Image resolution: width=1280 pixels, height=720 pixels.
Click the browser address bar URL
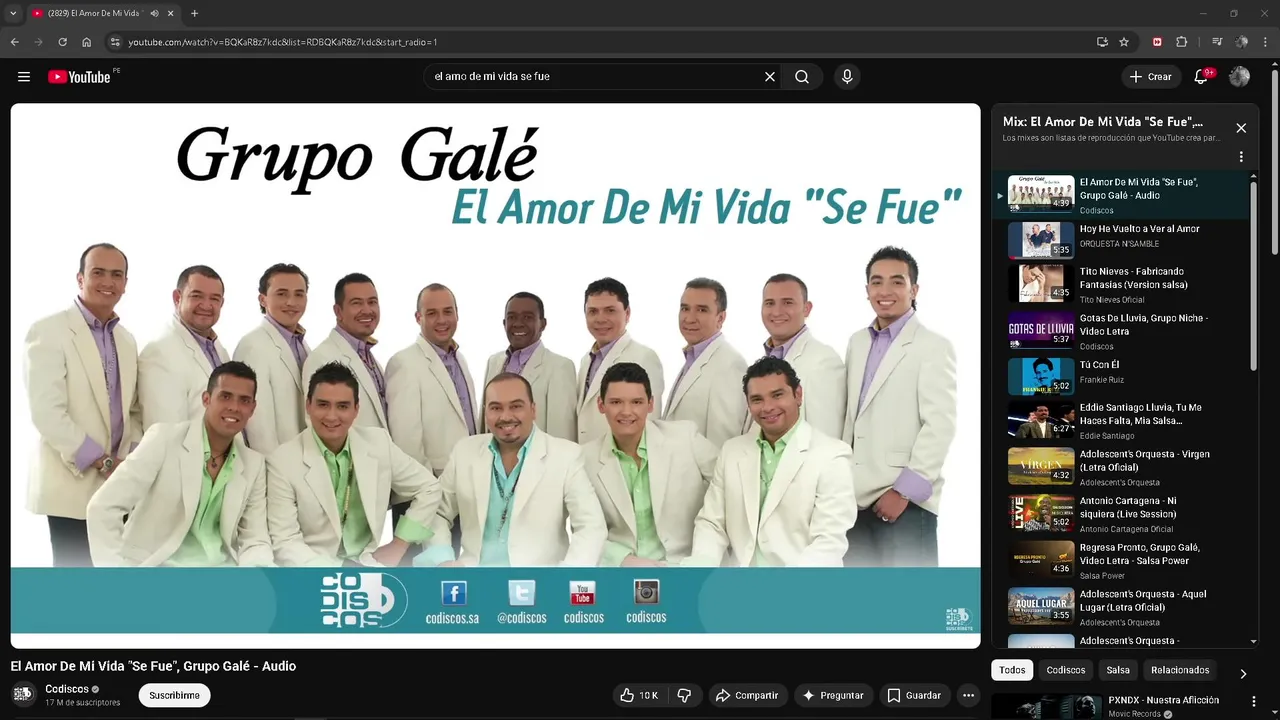pos(283,42)
